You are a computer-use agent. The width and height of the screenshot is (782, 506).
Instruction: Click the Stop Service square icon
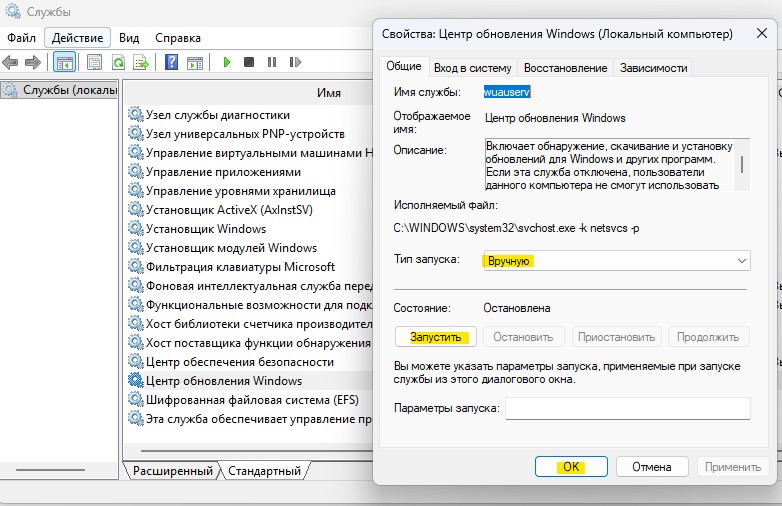[249, 62]
